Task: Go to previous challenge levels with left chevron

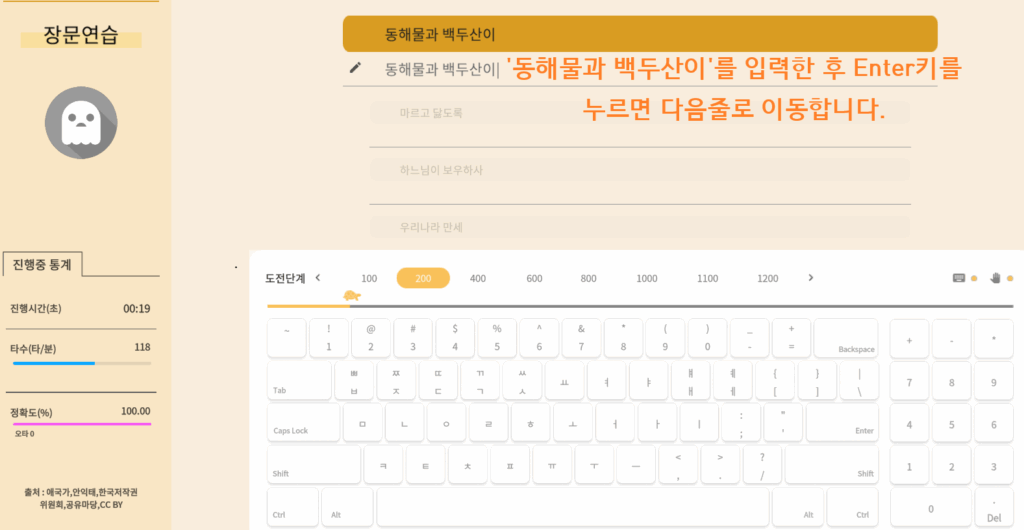Action: pyautogui.click(x=317, y=278)
